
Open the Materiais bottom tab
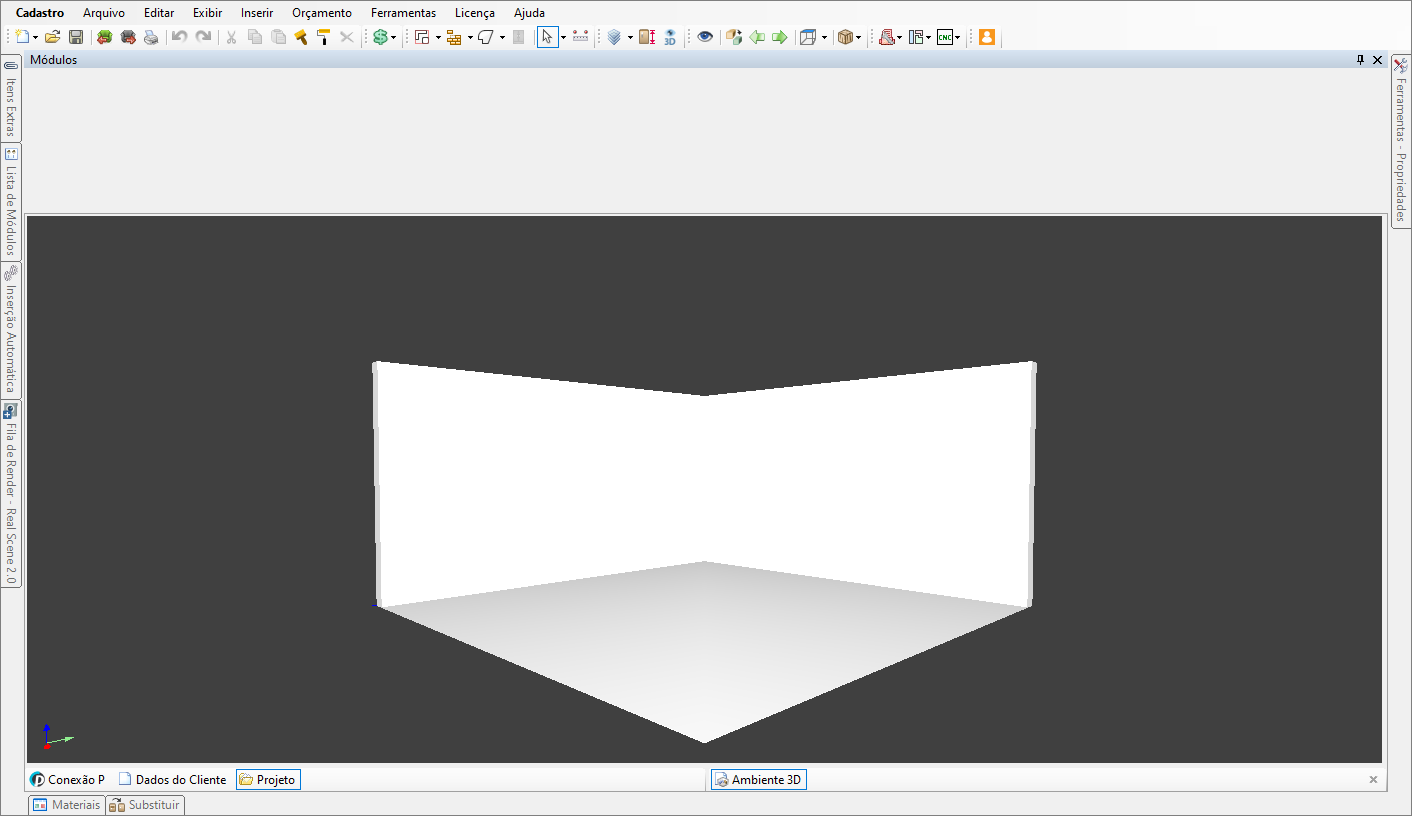[67, 805]
